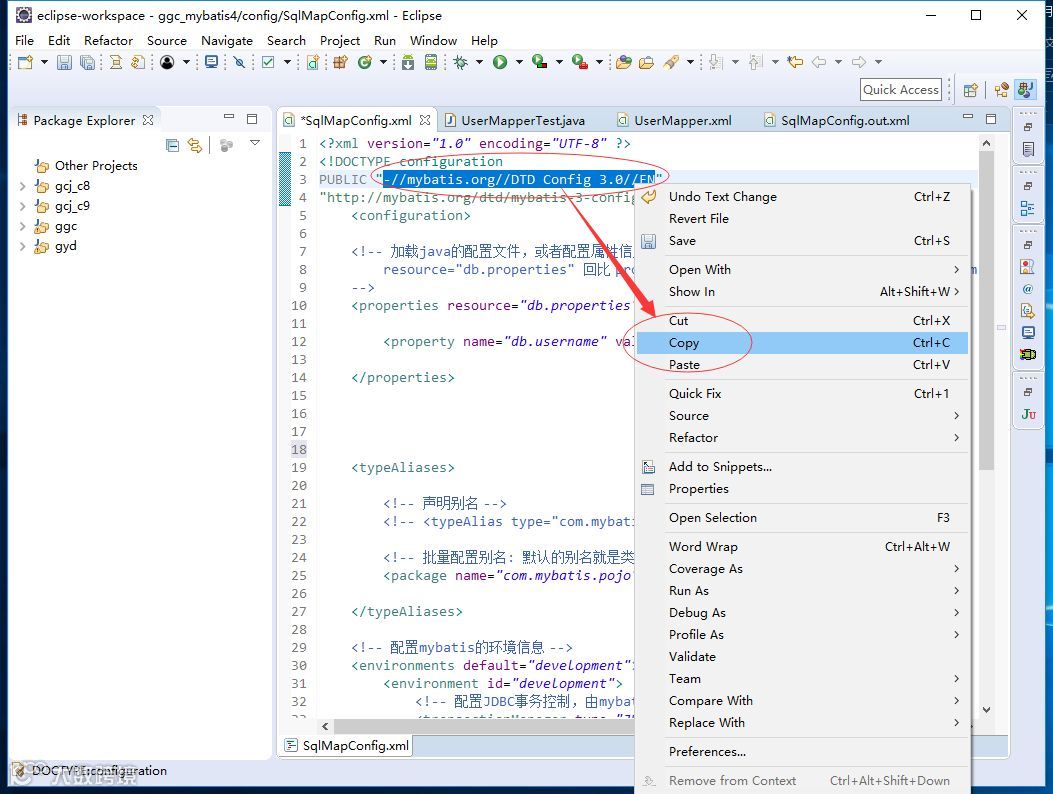Open the Navigate menu

(227, 40)
